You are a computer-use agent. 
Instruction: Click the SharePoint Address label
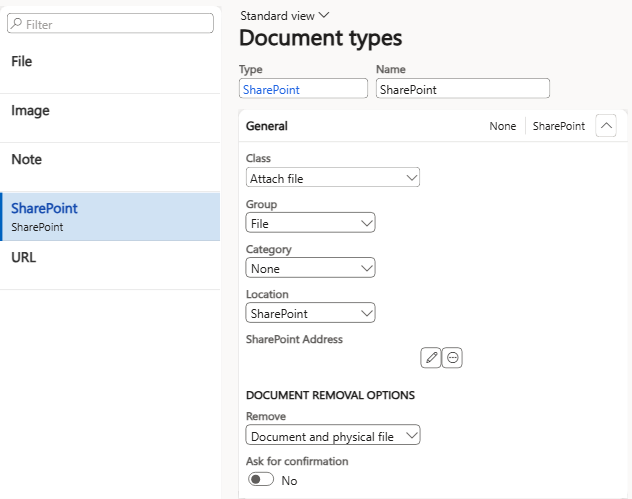[x=294, y=339]
